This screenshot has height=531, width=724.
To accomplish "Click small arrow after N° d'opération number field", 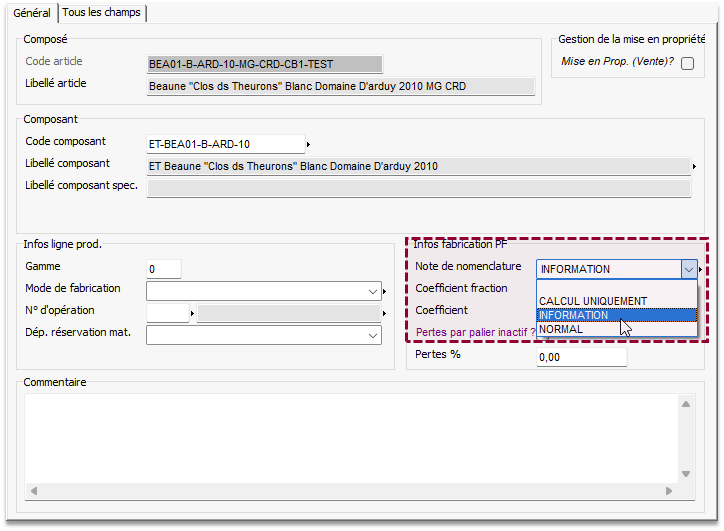I will click(x=191, y=314).
